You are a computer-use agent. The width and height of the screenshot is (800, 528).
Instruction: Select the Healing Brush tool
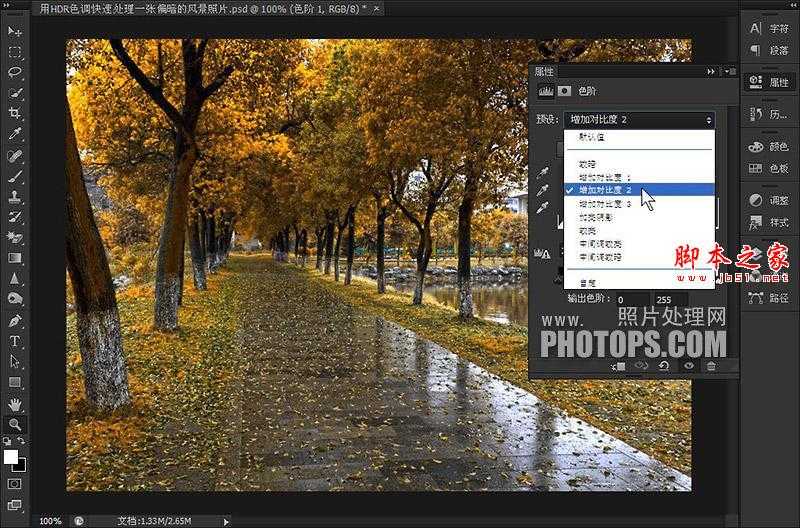[14, 155]
